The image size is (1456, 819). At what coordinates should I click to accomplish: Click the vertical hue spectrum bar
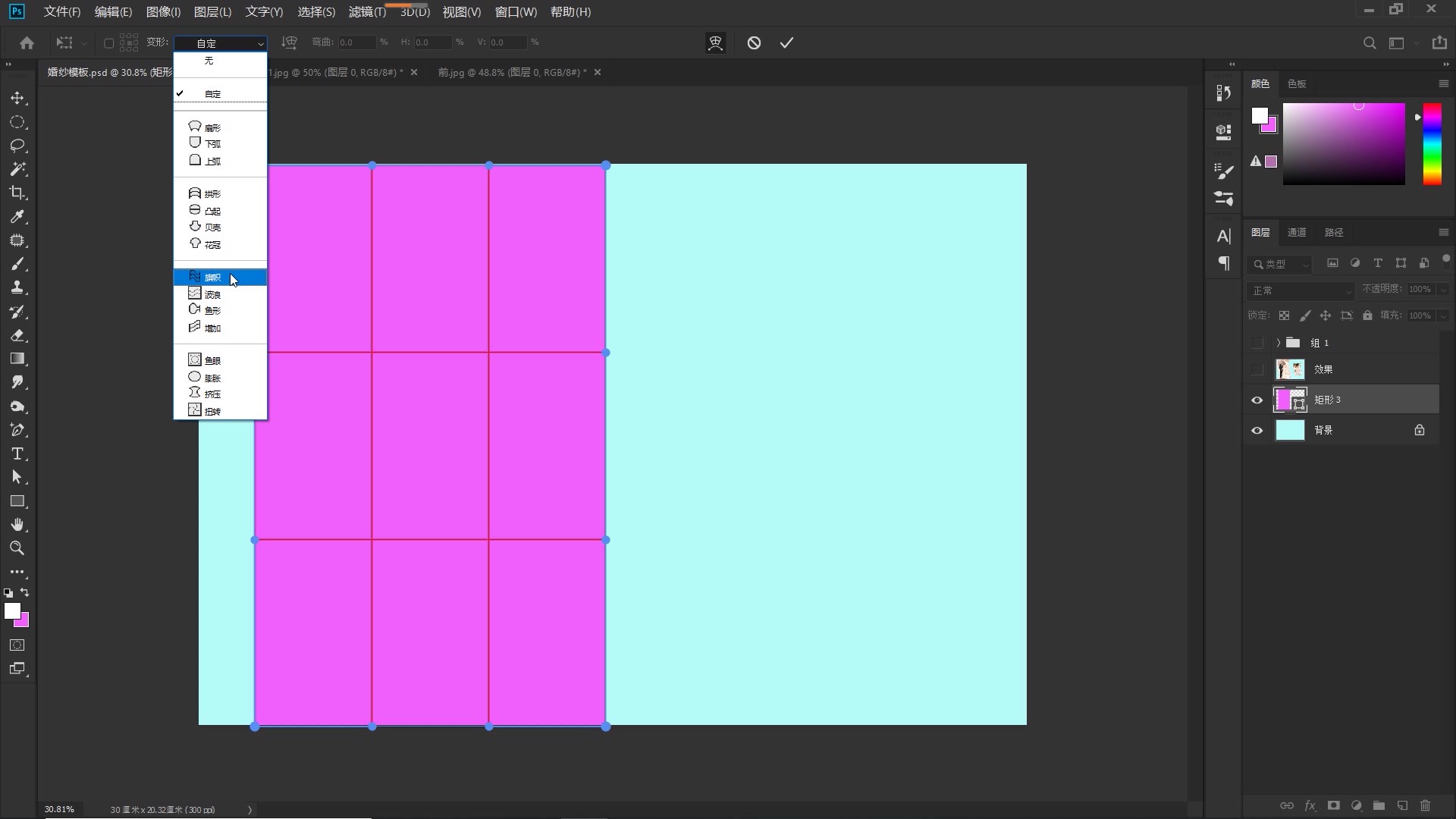tap(1432, 144)
